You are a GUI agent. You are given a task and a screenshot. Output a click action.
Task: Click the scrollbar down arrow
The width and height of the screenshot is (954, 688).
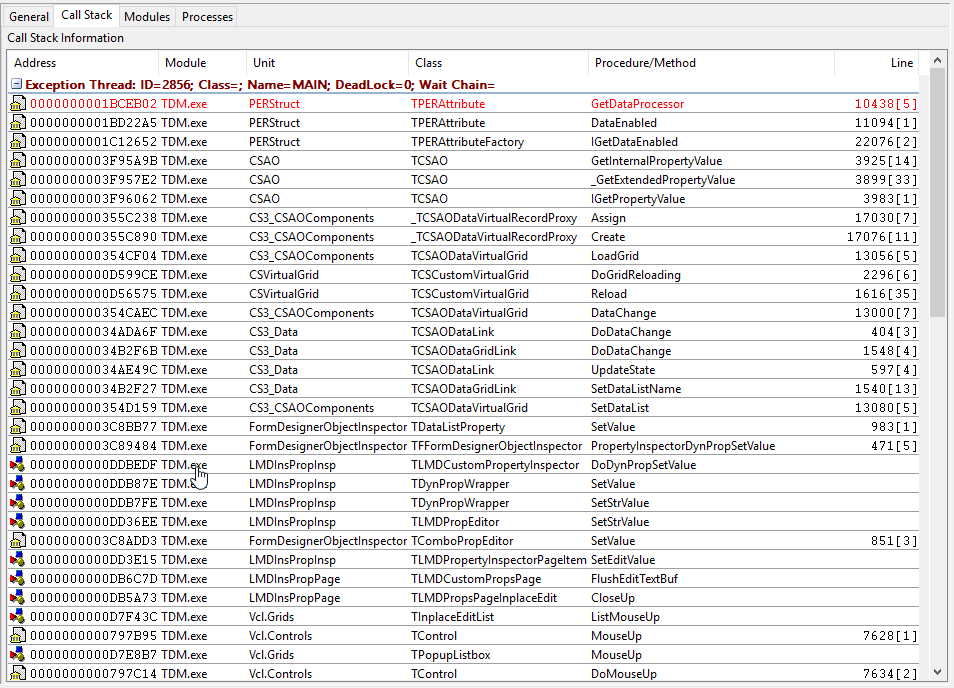(x=938, y=672)
